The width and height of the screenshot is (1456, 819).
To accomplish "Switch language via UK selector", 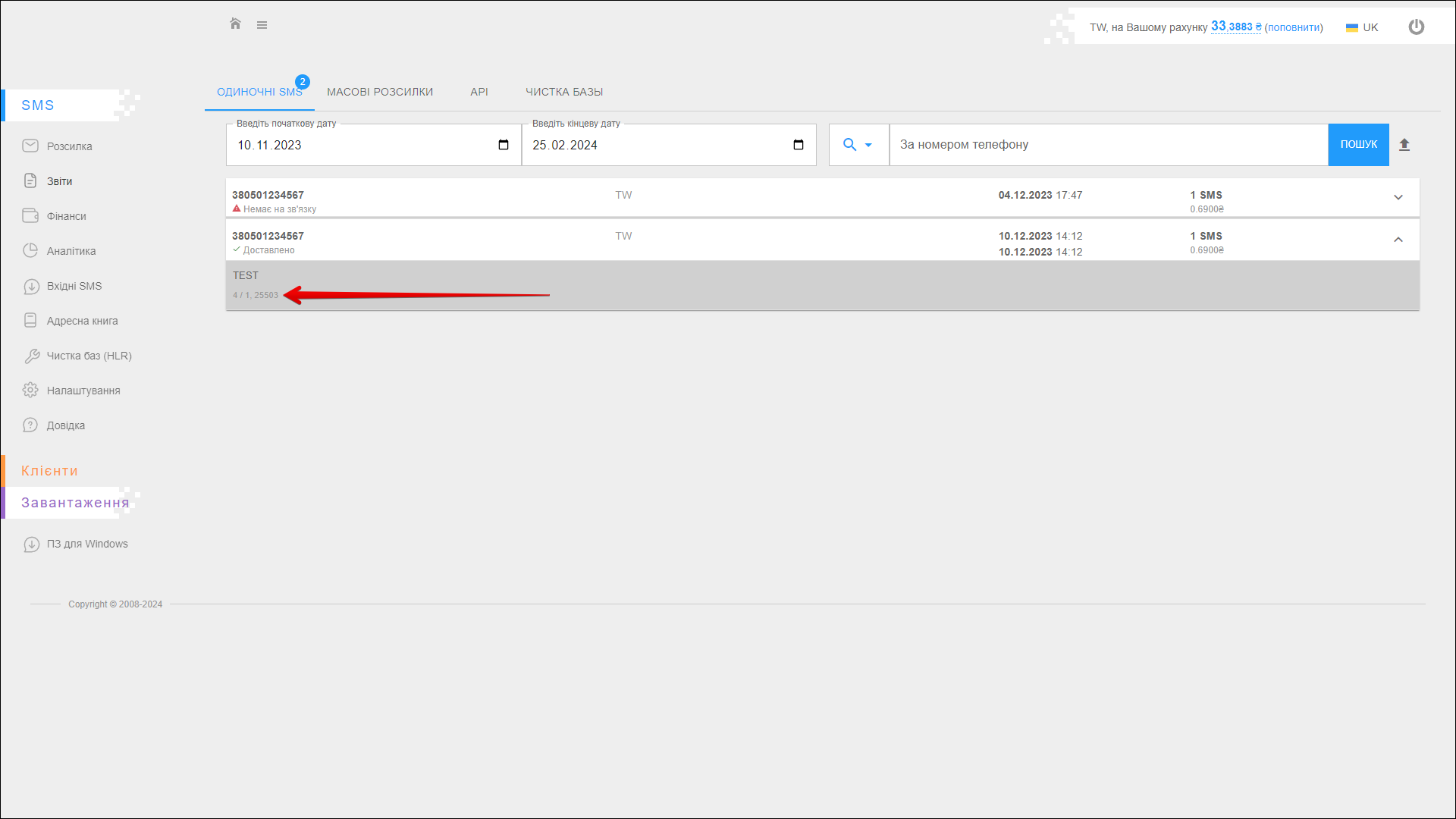I will coord(1363,27).
